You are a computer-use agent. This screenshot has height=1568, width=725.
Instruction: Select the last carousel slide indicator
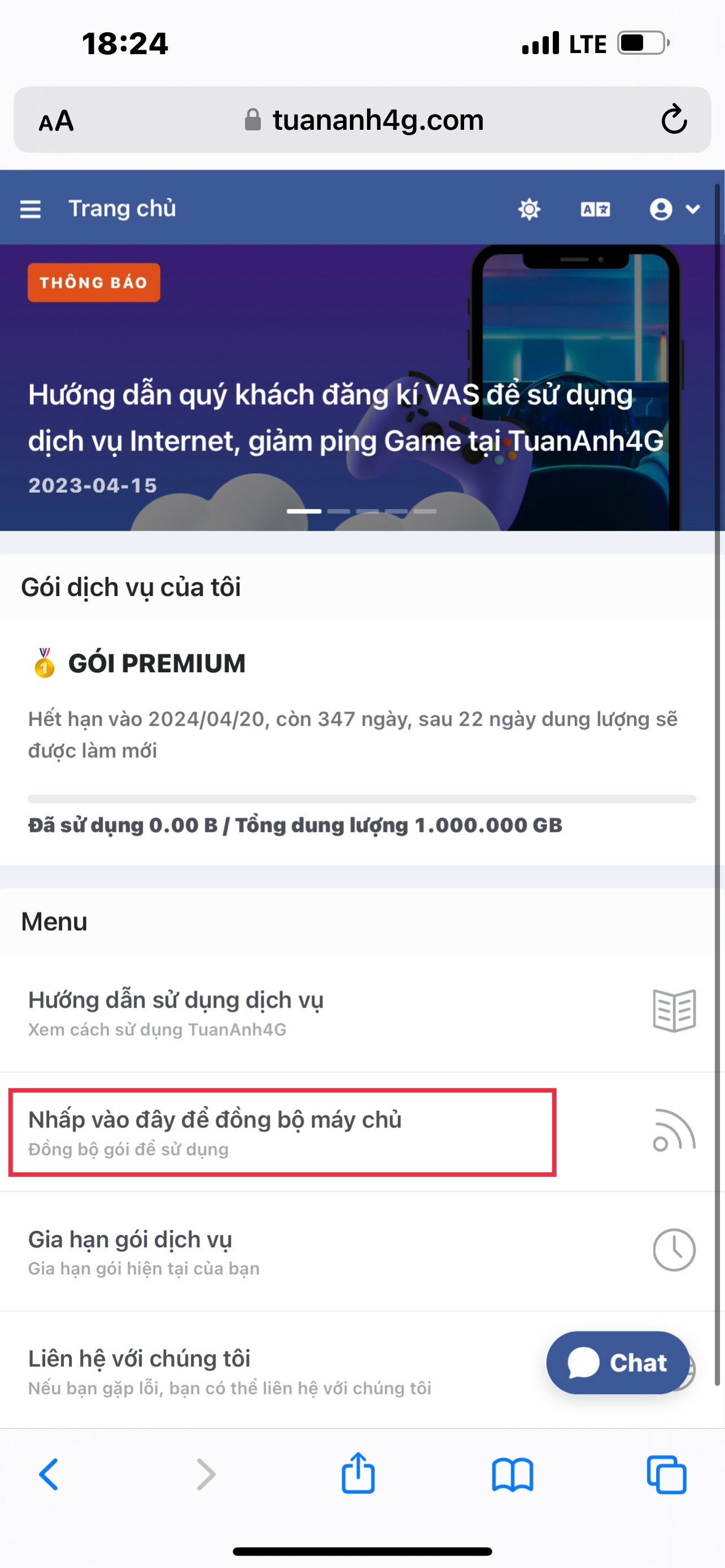pyautogui.click(x=425, y=511)
